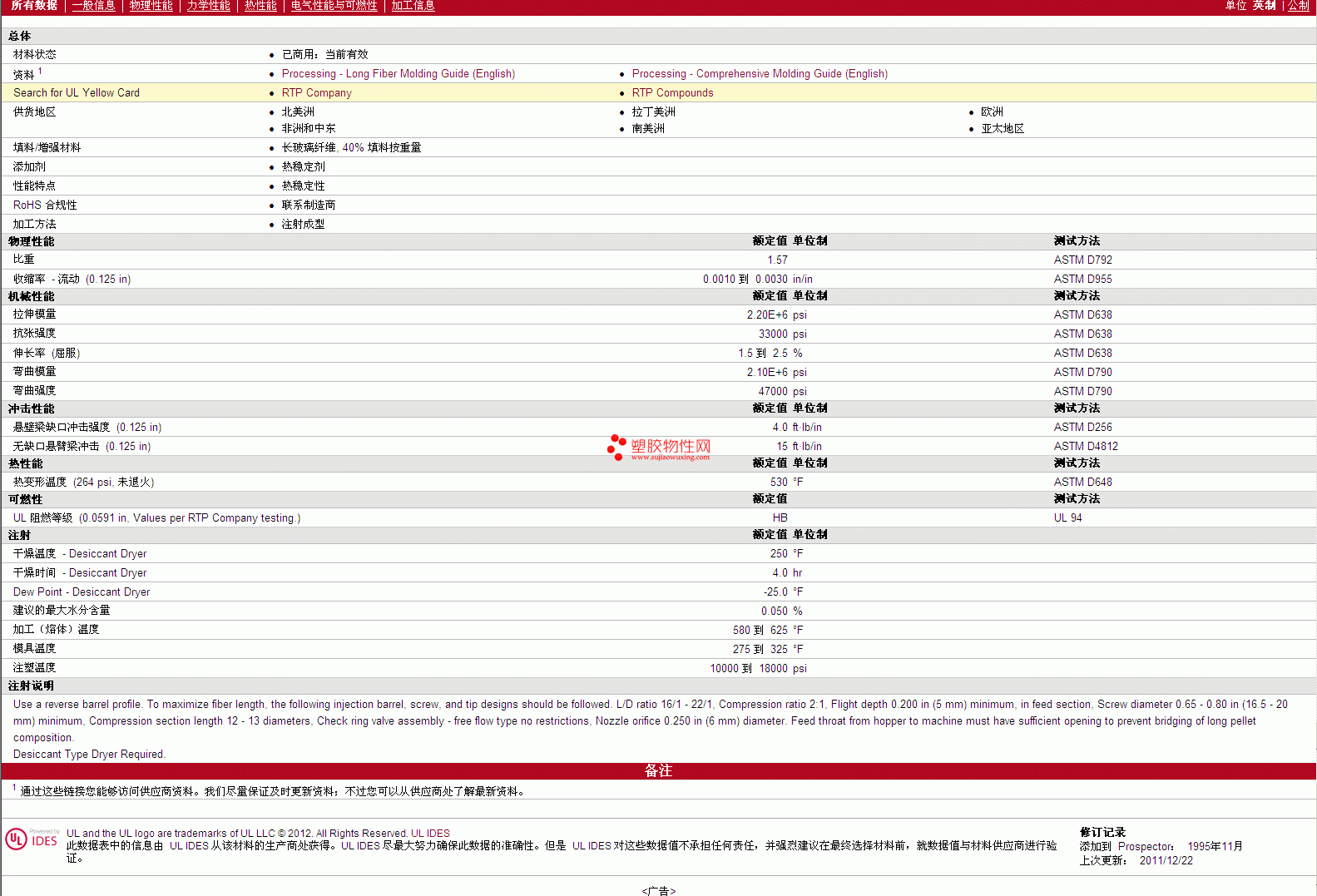Select 拉丁美洲 in the 供货地区 list
This screenshot has width=1317, height=896.
point(654,112)
